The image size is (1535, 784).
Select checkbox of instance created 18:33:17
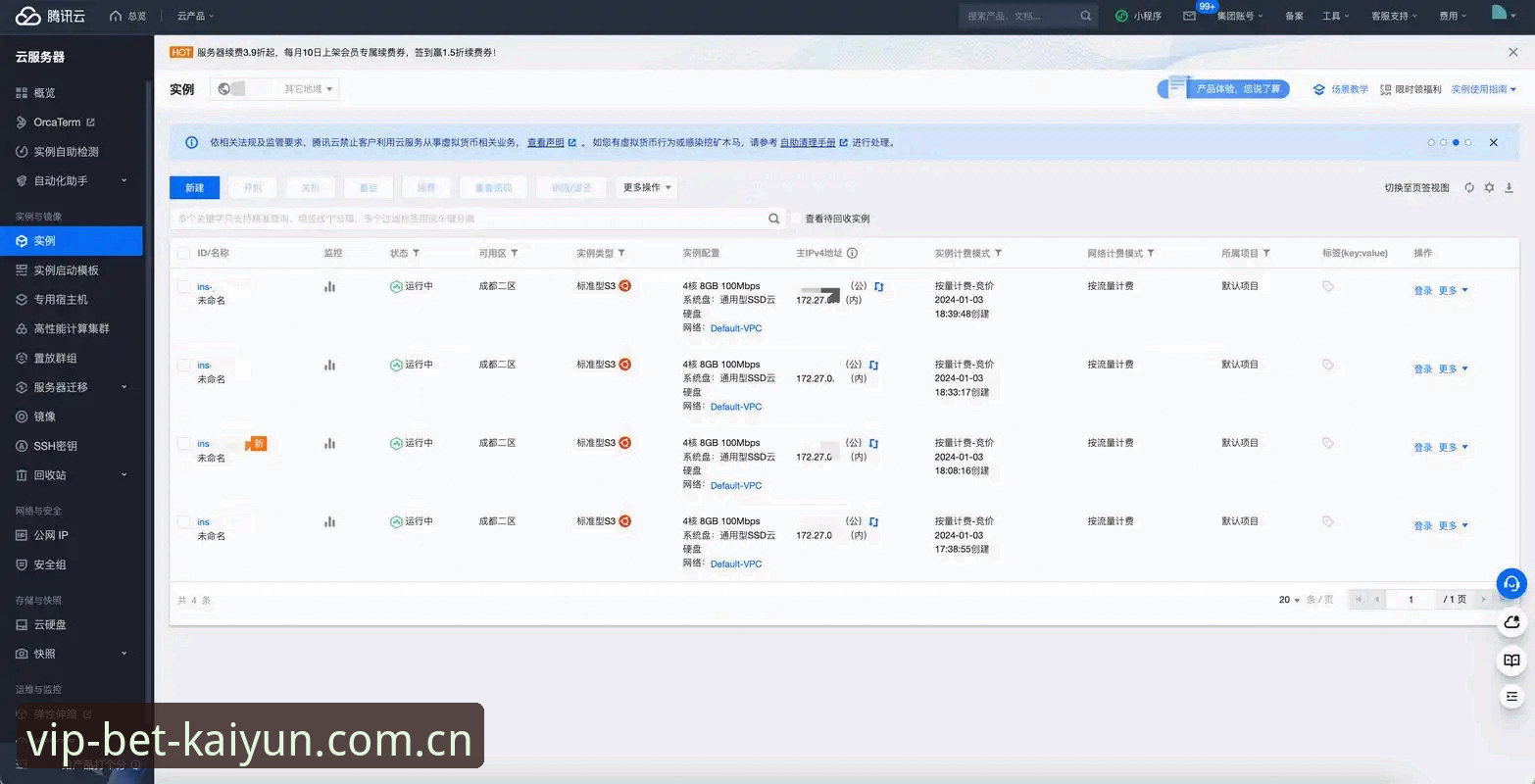click(183, 365)
